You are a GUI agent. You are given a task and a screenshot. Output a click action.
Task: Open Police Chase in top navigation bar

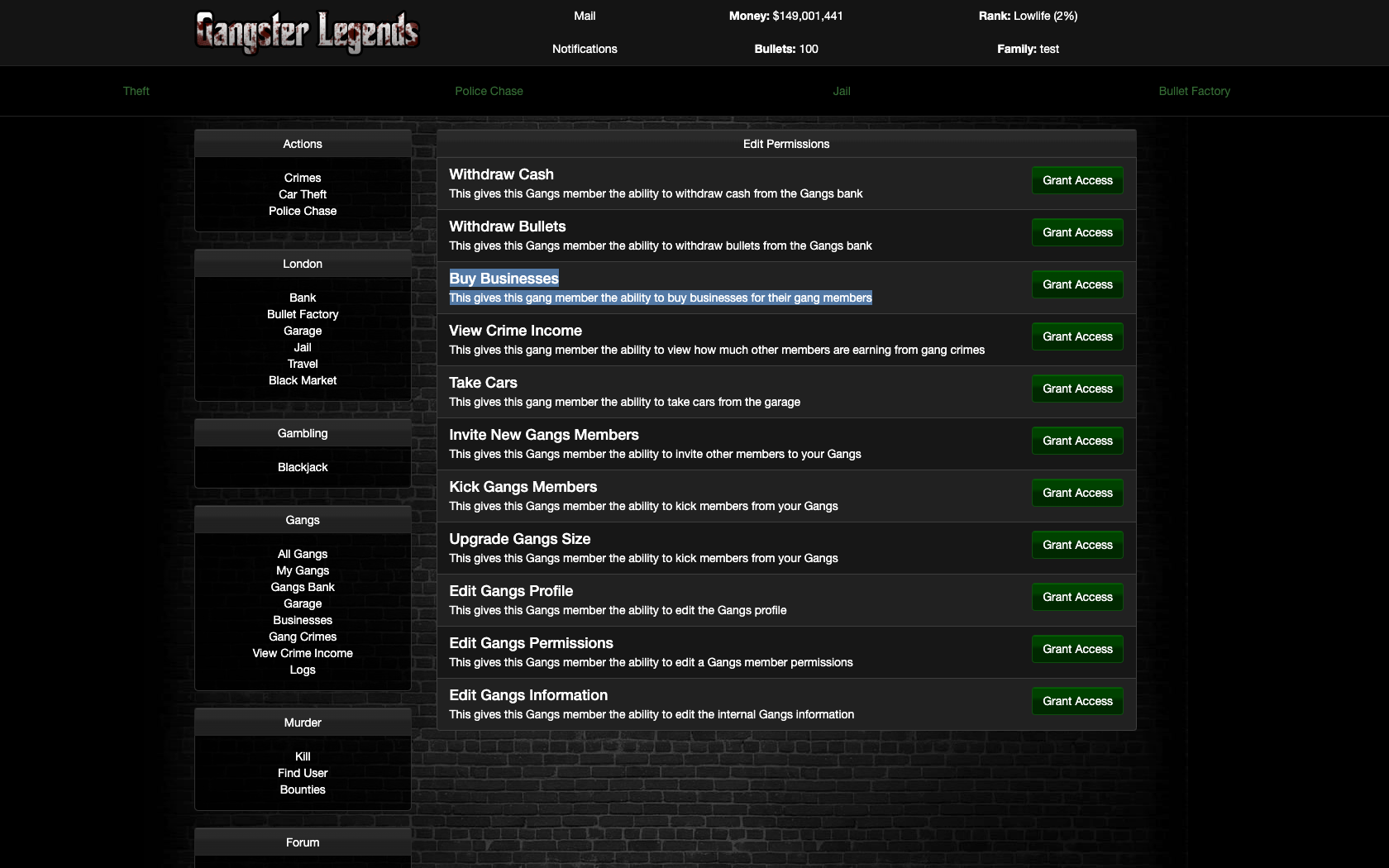pyautogui.click(x=489, y=91)
